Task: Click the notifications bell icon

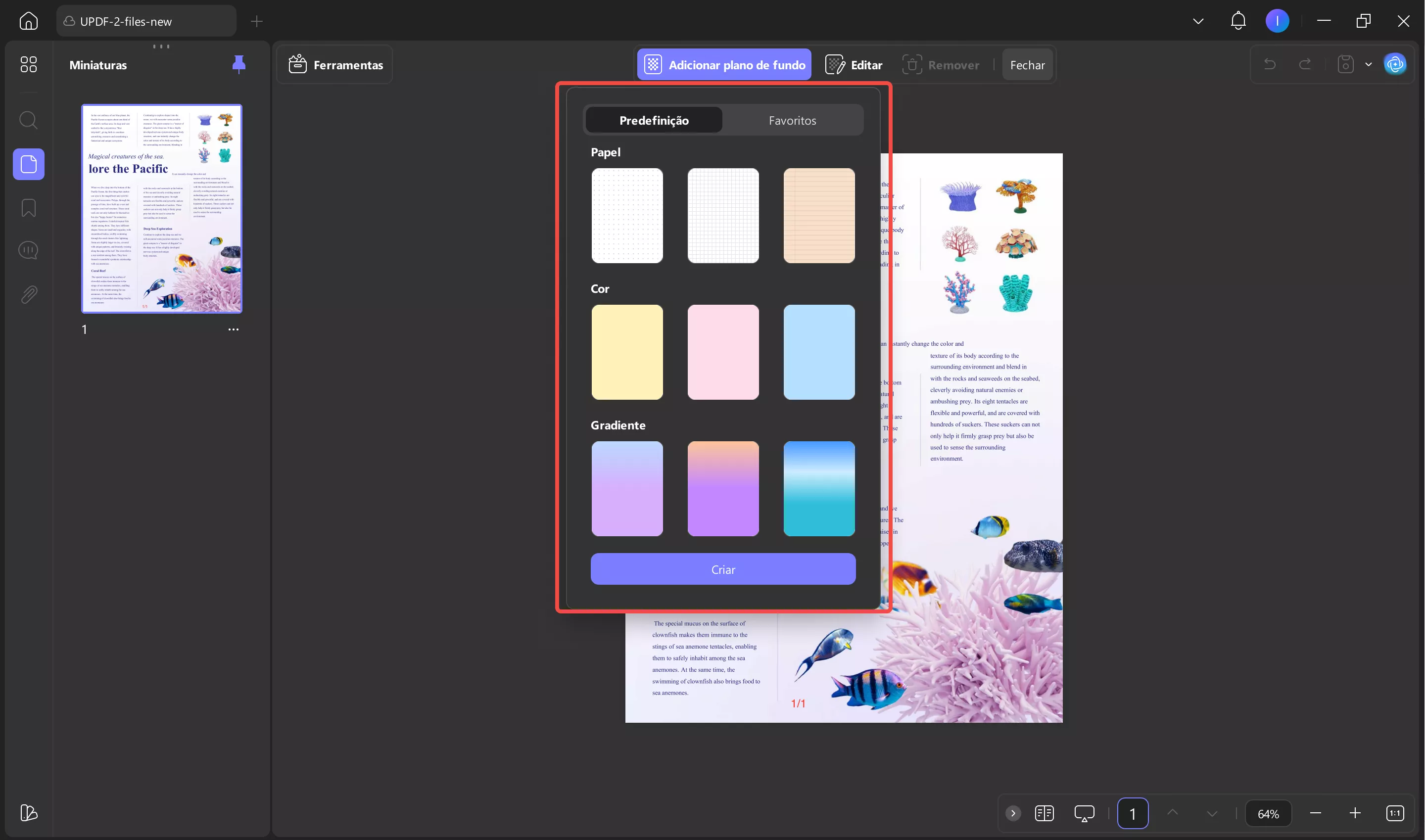Action: (1237, 21)
